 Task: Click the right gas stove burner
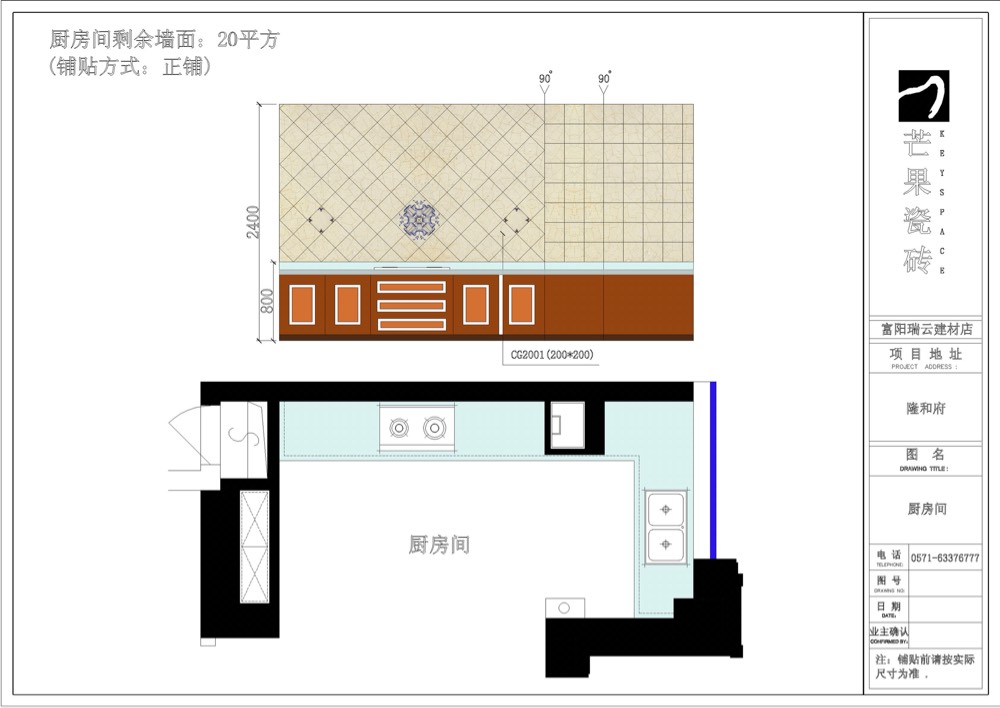(x=433, y=428)
